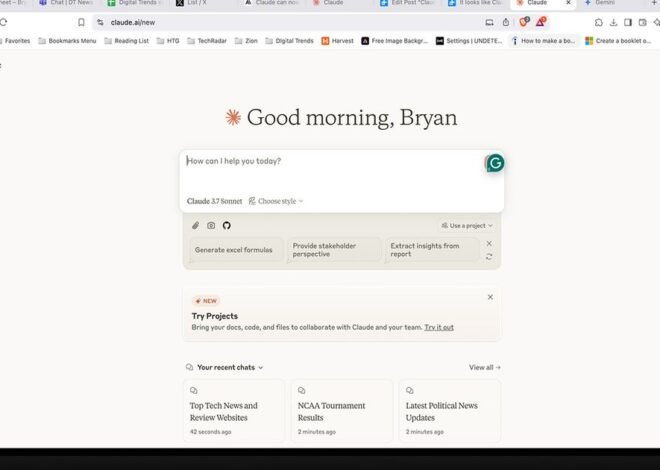Open the Zion bookmarks folder
Image resolution: width=660 pixels, height=470 pixels.
pyautogui.click(x=246, y=41)
